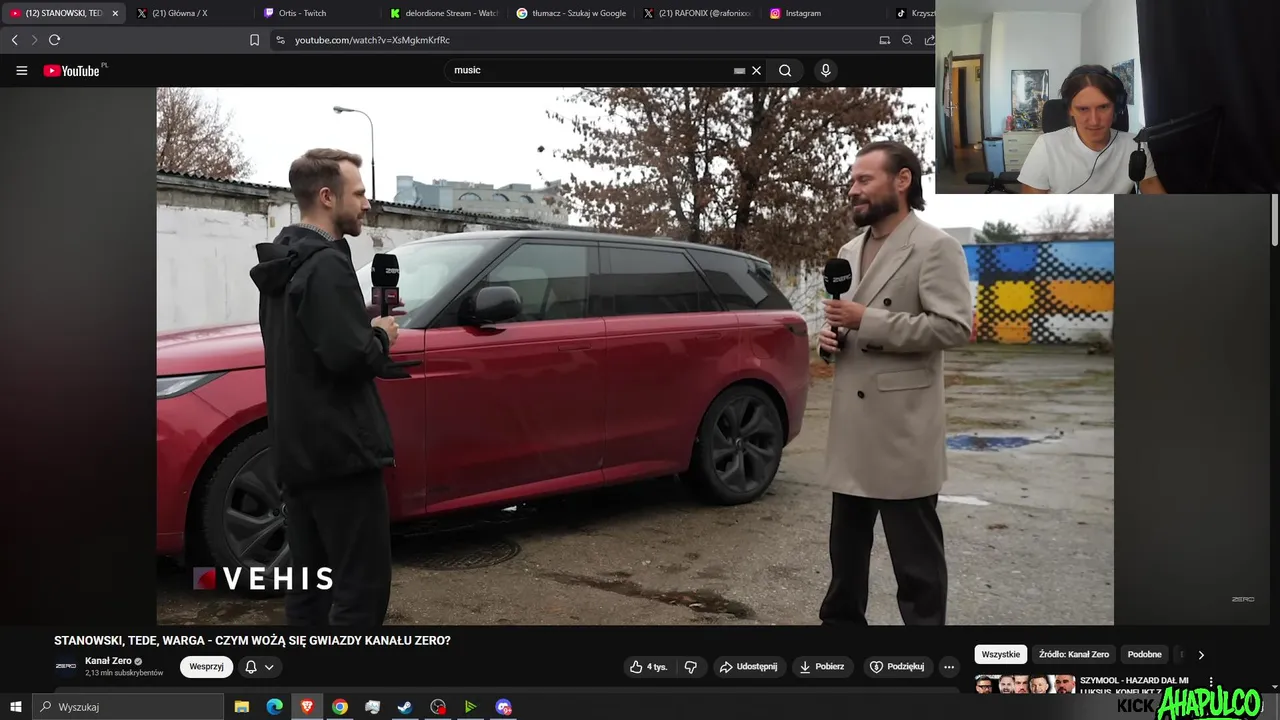This screenshot has height=720, width=1280.
Task: Close the STANOWSKI YouTube tab
Action: (x=115, y=13)
